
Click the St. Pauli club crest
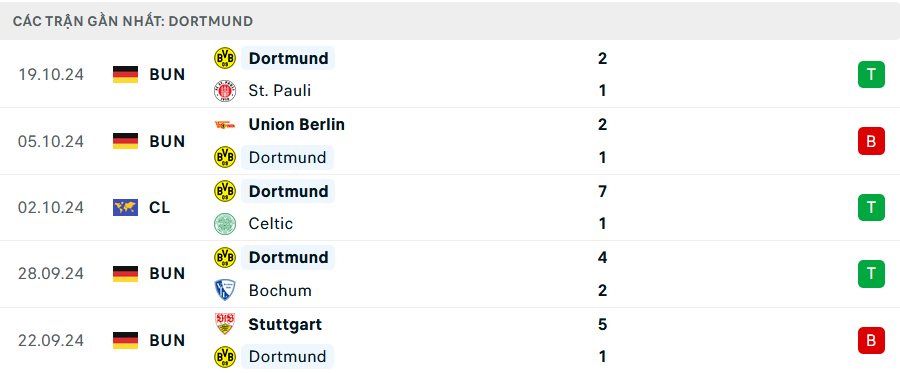225,91
